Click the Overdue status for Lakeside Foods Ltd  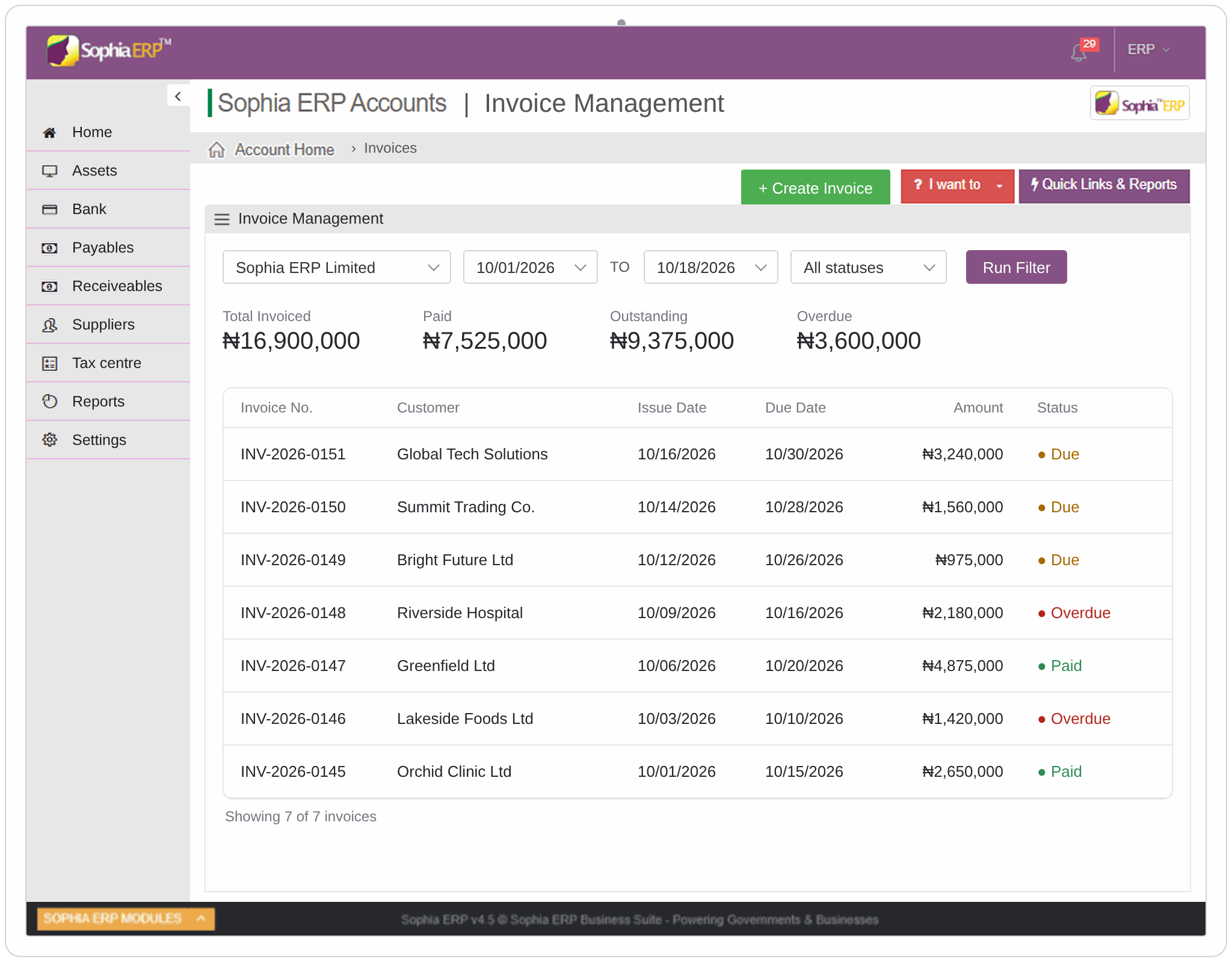tap(1074, 719)
